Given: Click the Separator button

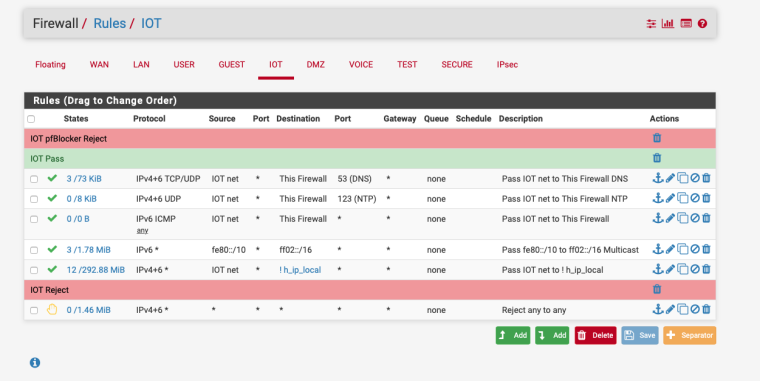Looking at the screenshot, I should tap(690, 335).
